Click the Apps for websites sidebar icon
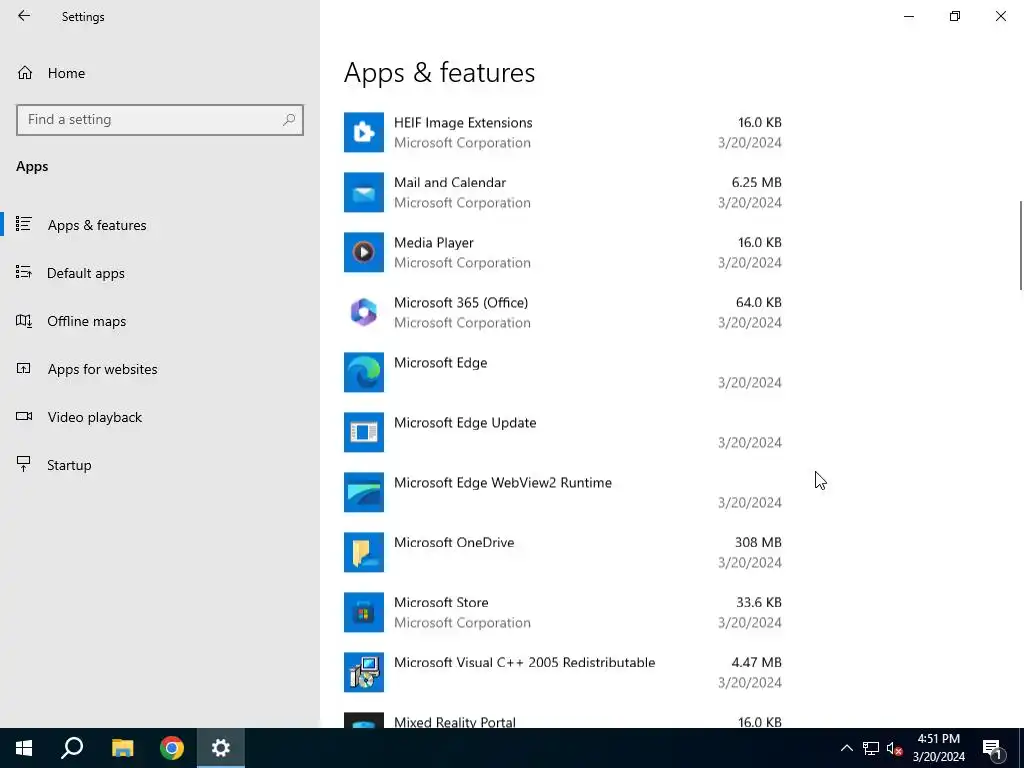 click(24, 368)
